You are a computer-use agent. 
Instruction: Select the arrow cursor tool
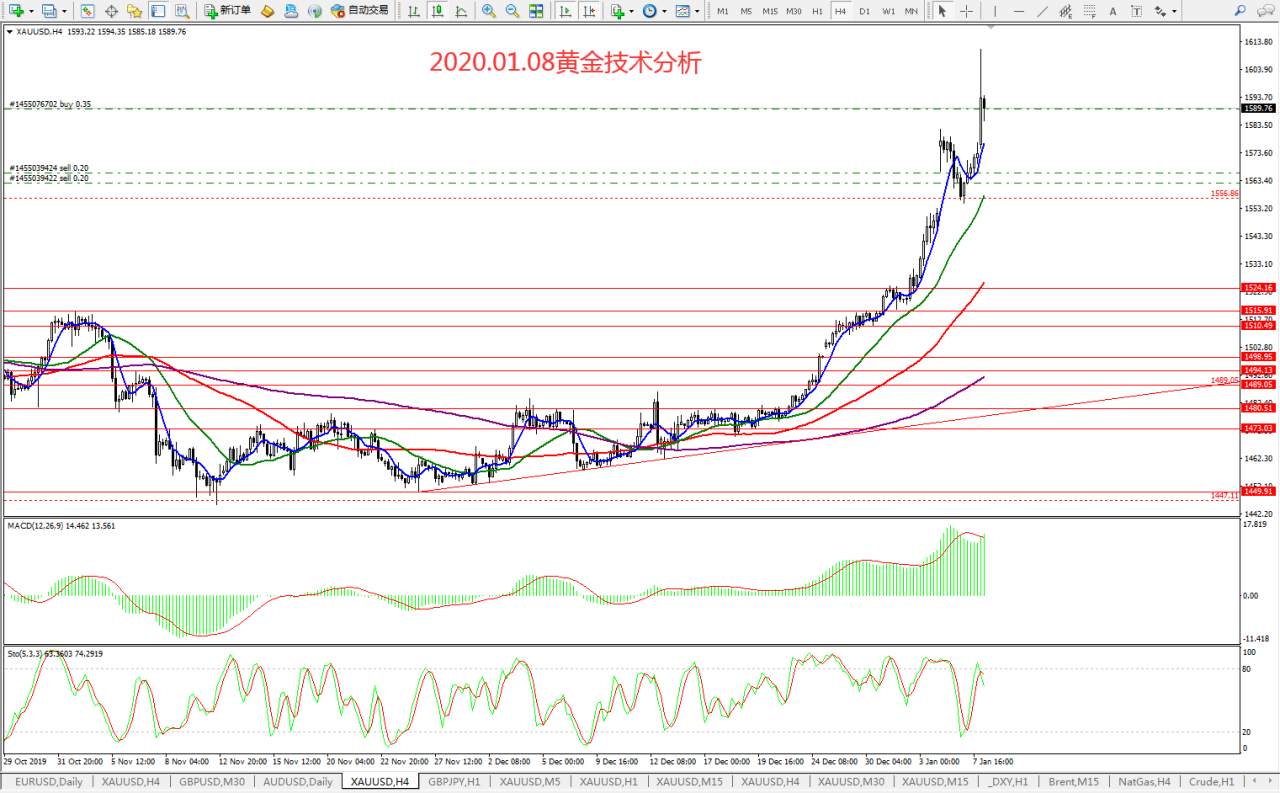(x=942, y=10)
